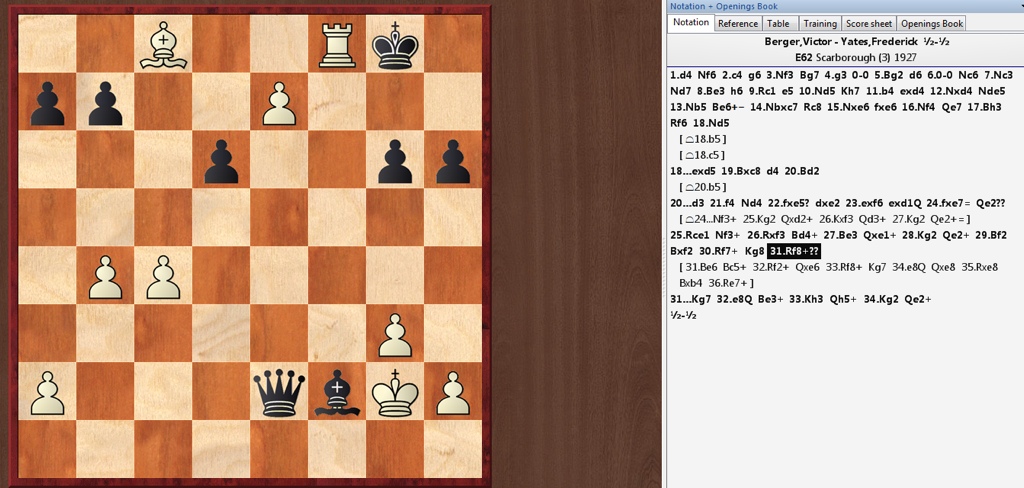Click the black pawn on d6

coord(221,159)
